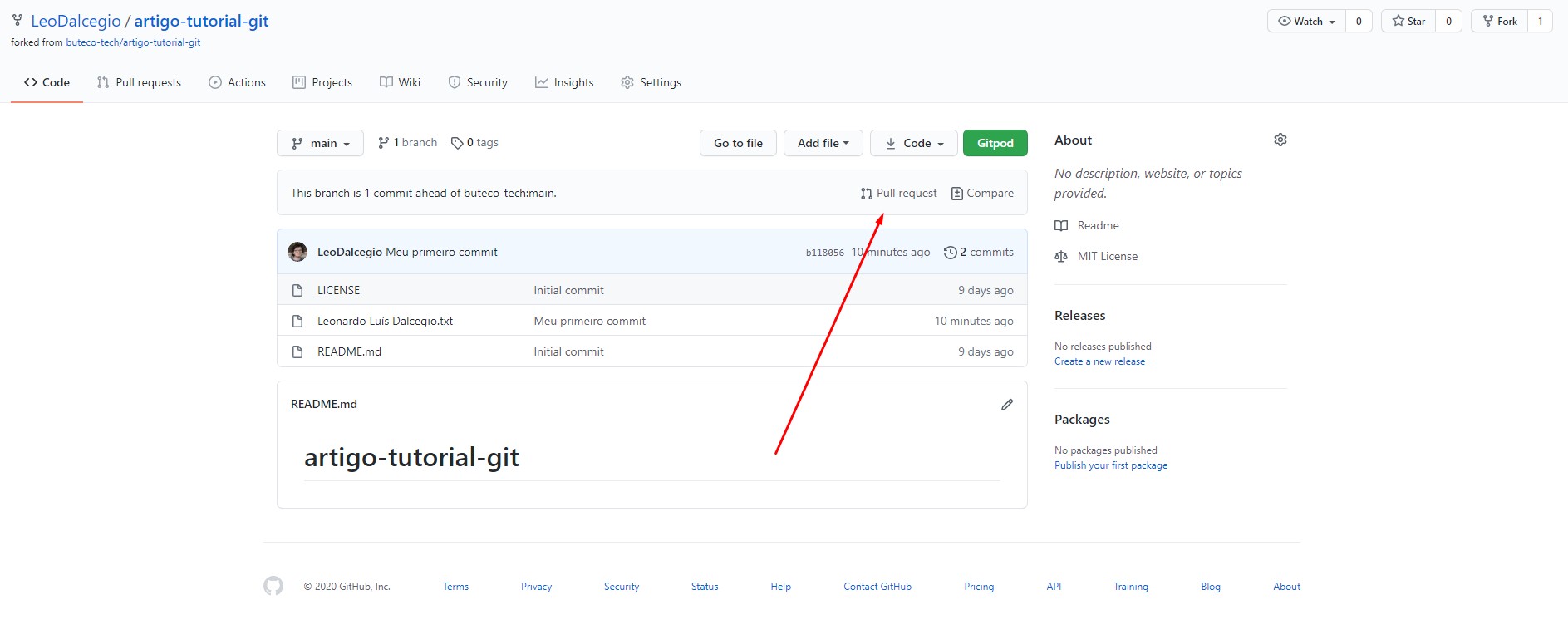The image size is (1568, 644).
Task: Click the pencil icon to edit README.md
Action: click(x=1007, y=405)
